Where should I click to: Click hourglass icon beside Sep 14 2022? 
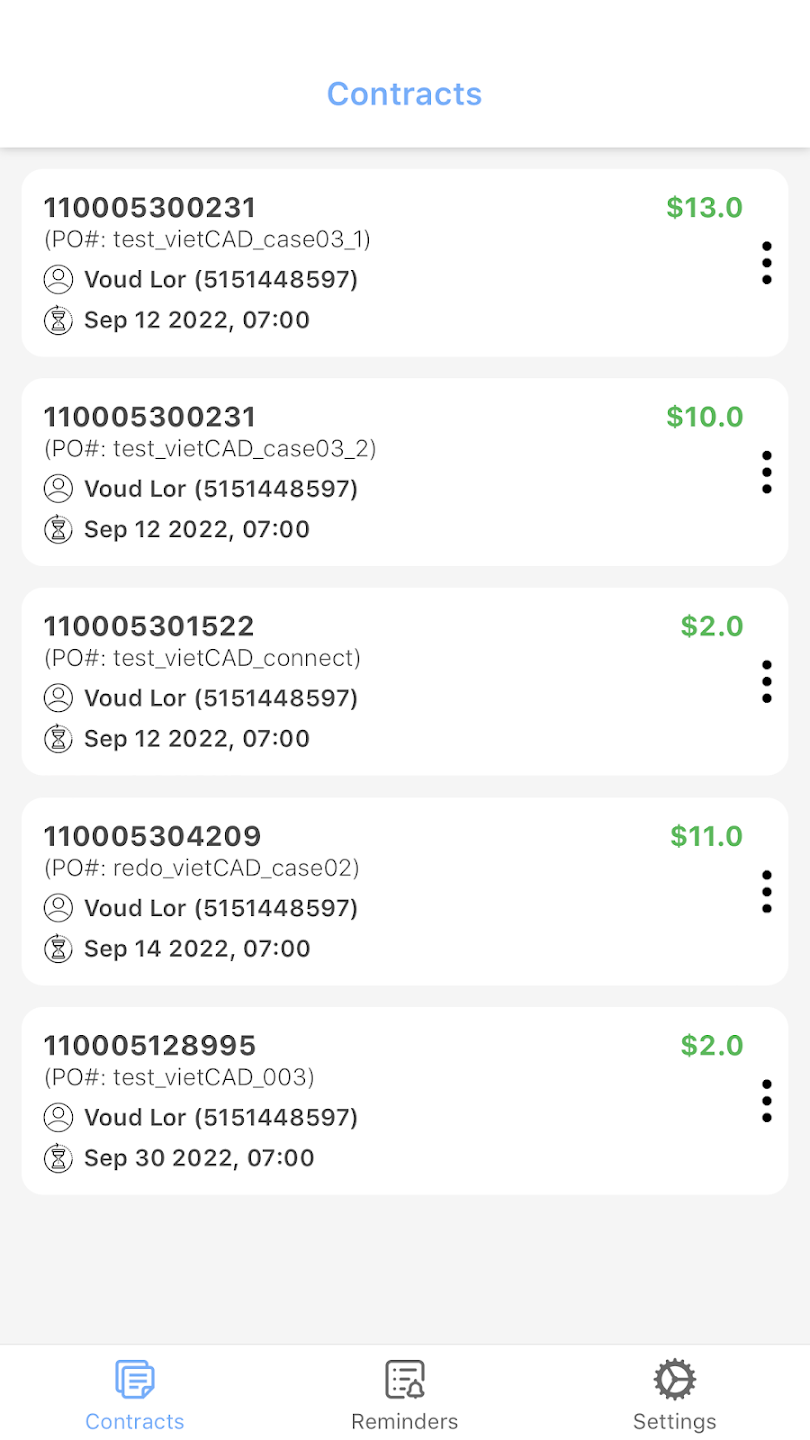coord(59,948)
